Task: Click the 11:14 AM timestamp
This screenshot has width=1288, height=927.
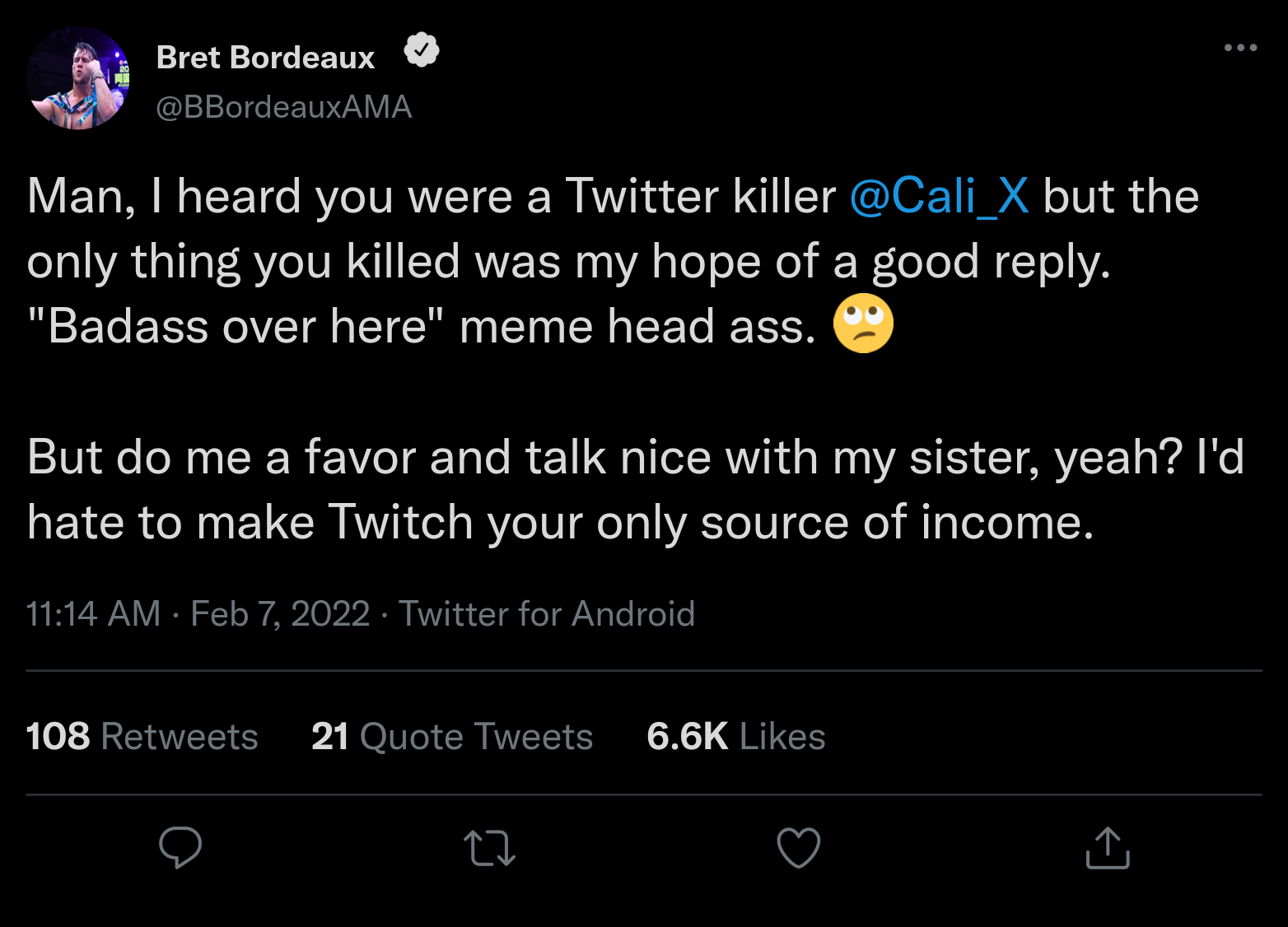Action: point(93,614)
